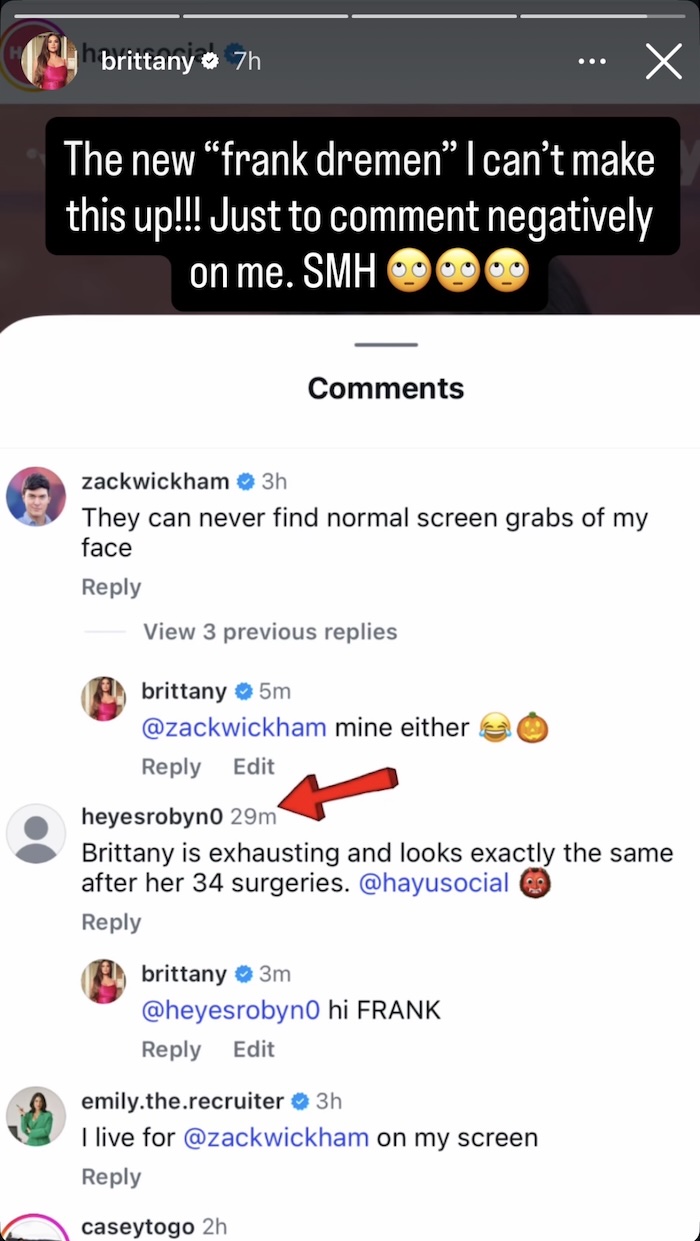Open the story options menu (three dots)

tap(592, 61)
